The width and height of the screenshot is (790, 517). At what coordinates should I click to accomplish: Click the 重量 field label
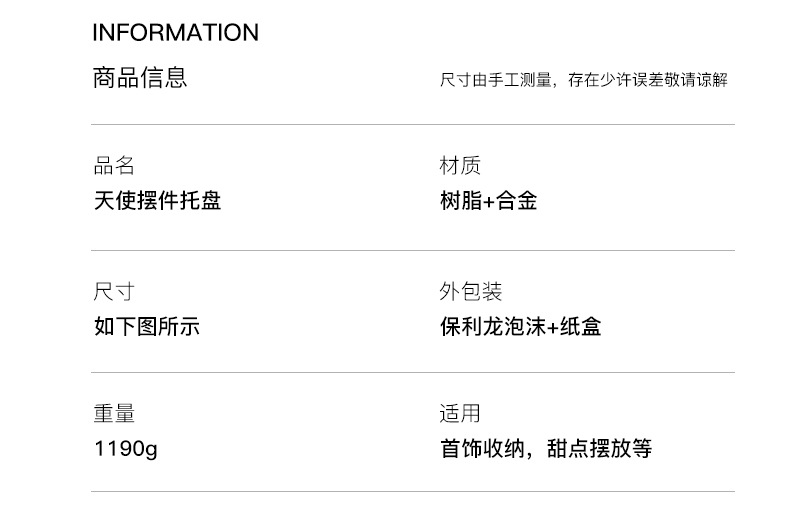(x=114, y=414)
